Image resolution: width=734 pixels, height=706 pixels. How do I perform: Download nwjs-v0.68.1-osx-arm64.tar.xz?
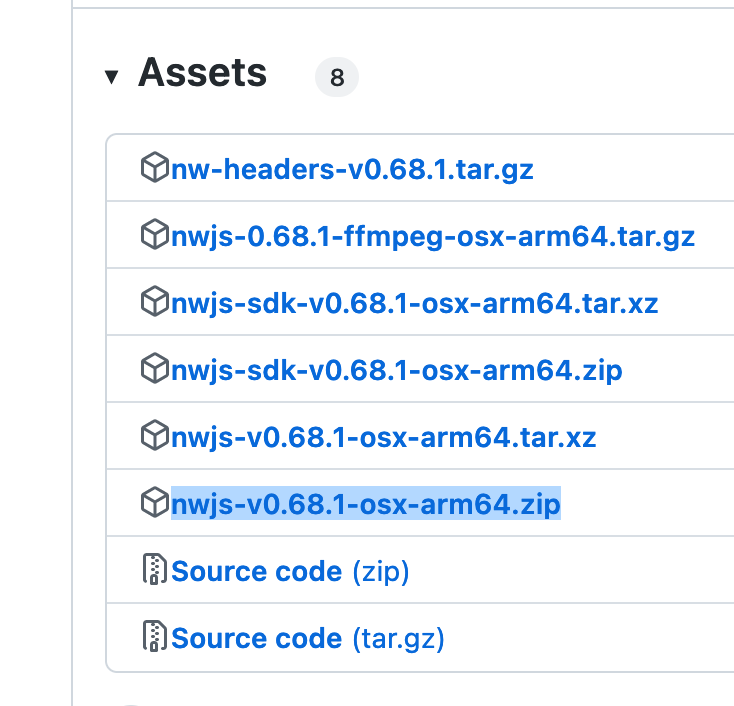click(x=384, y=438)
